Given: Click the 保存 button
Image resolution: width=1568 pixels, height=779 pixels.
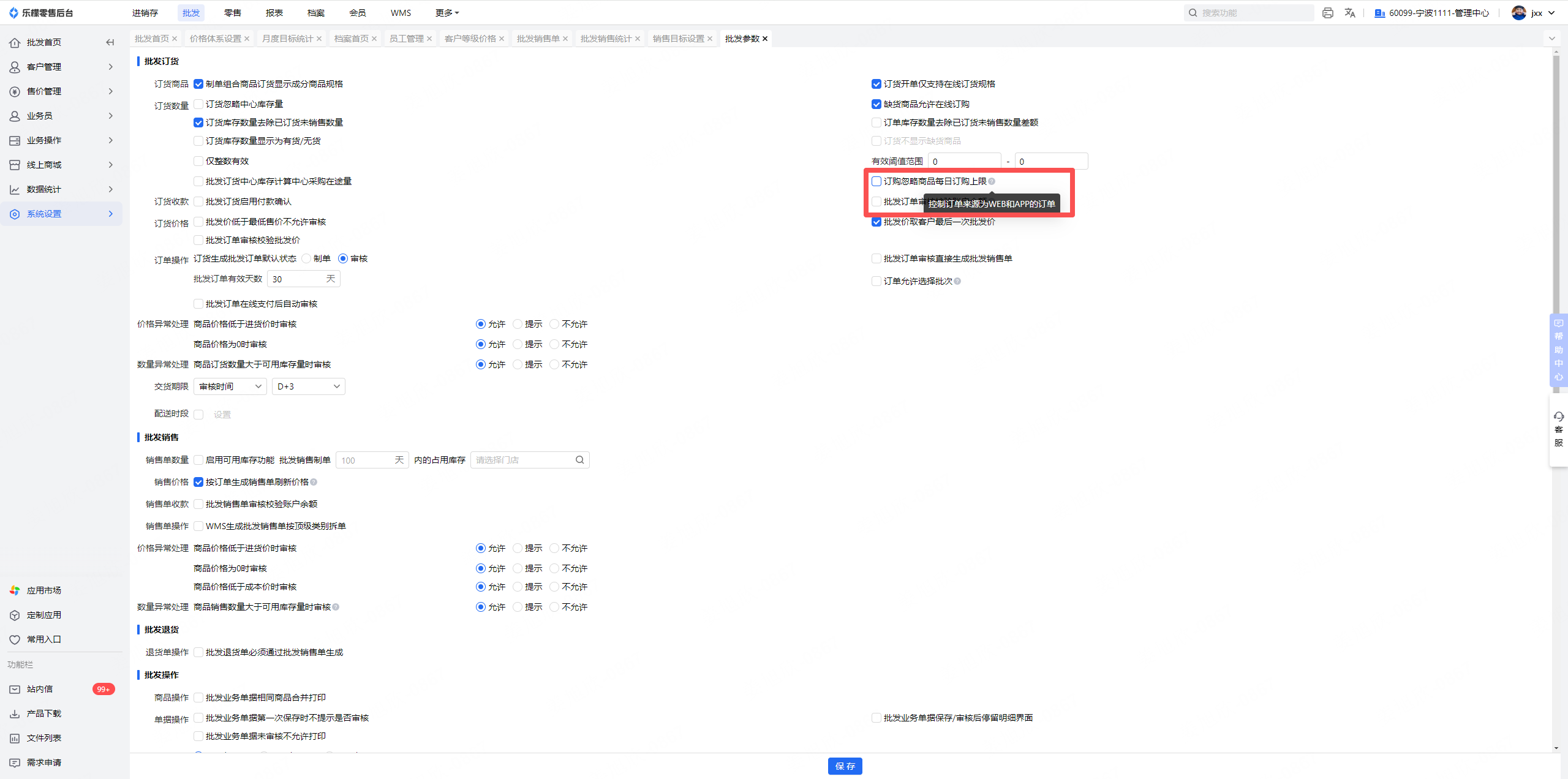Looking at the screenshot, I should 845,766.
